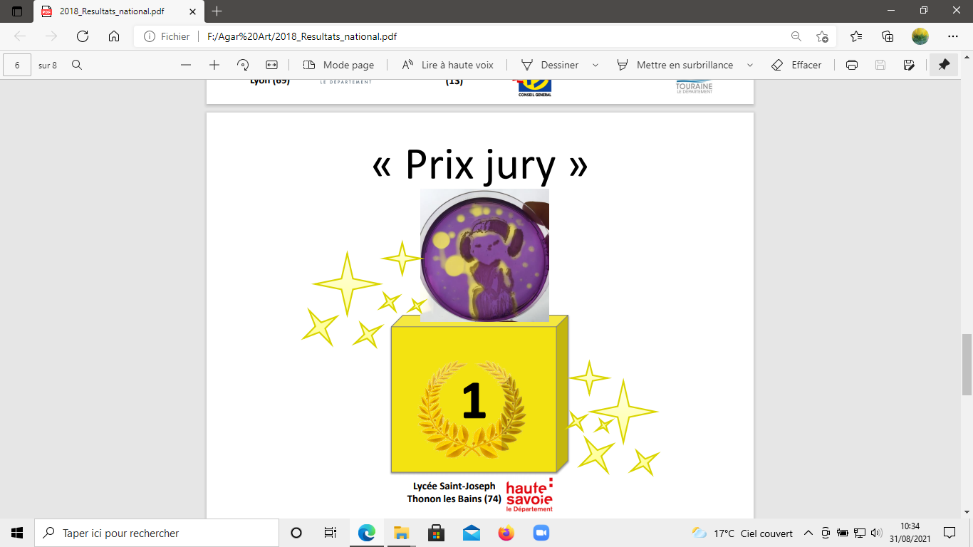
Task: Open the notification center
Action: point(950,533)
